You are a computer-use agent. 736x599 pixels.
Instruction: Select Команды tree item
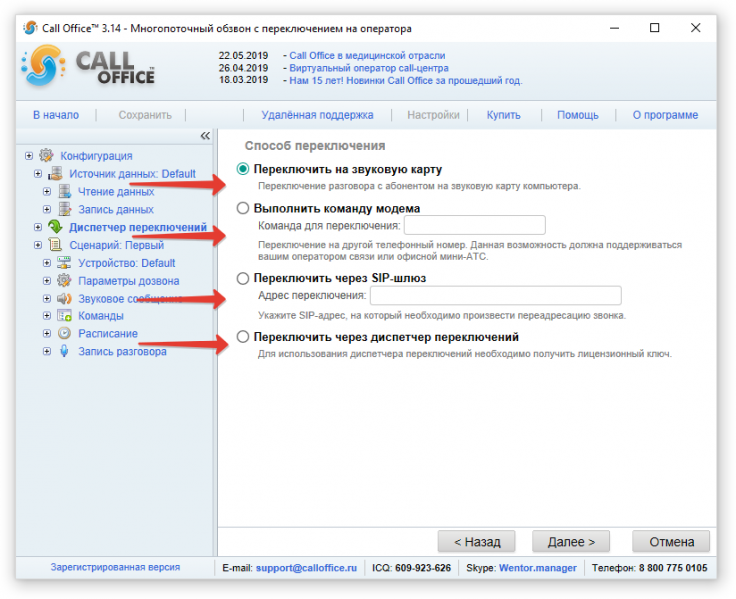click(101, 315)
